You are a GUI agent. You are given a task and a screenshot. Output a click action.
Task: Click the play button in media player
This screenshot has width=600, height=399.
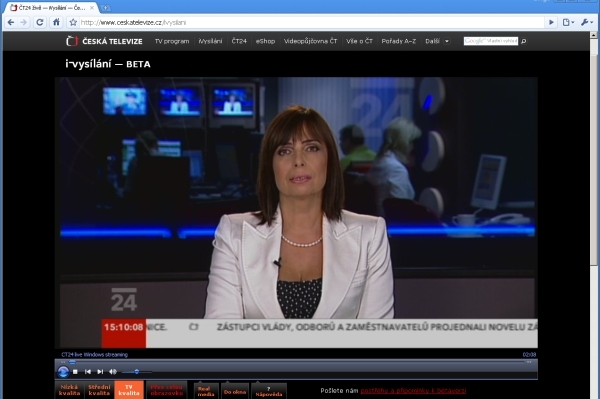63,371
